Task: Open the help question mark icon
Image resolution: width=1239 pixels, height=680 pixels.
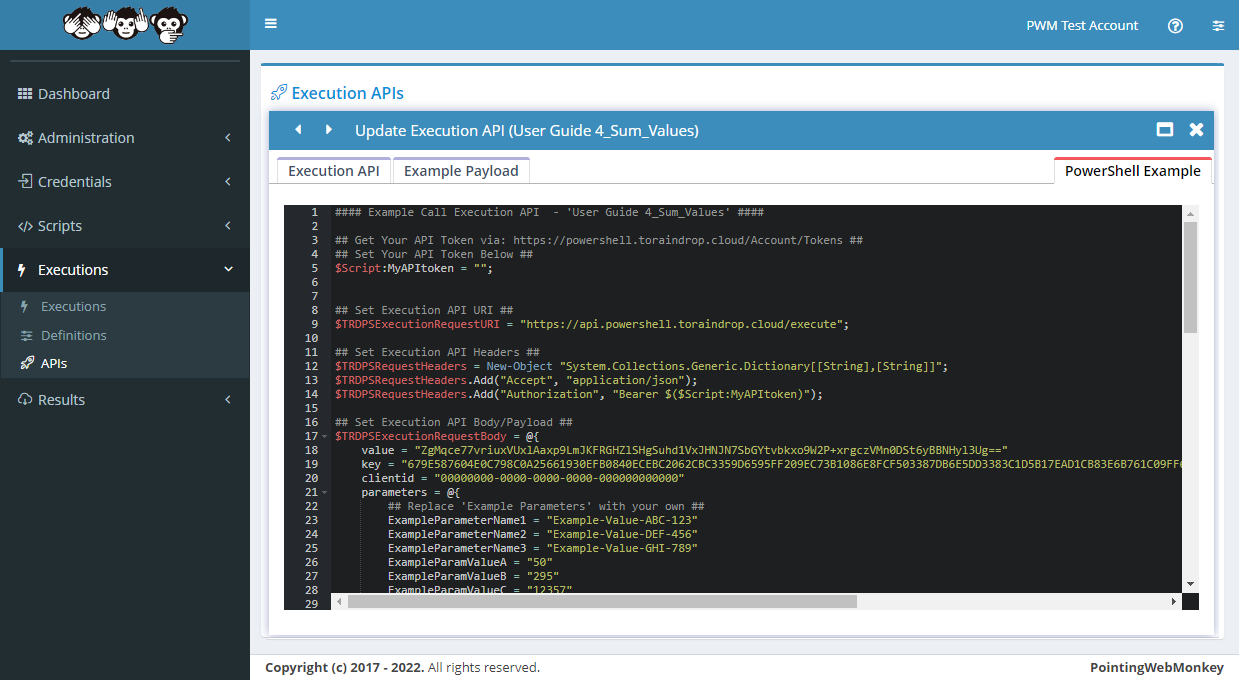Action: click(x=1175, y=26)
